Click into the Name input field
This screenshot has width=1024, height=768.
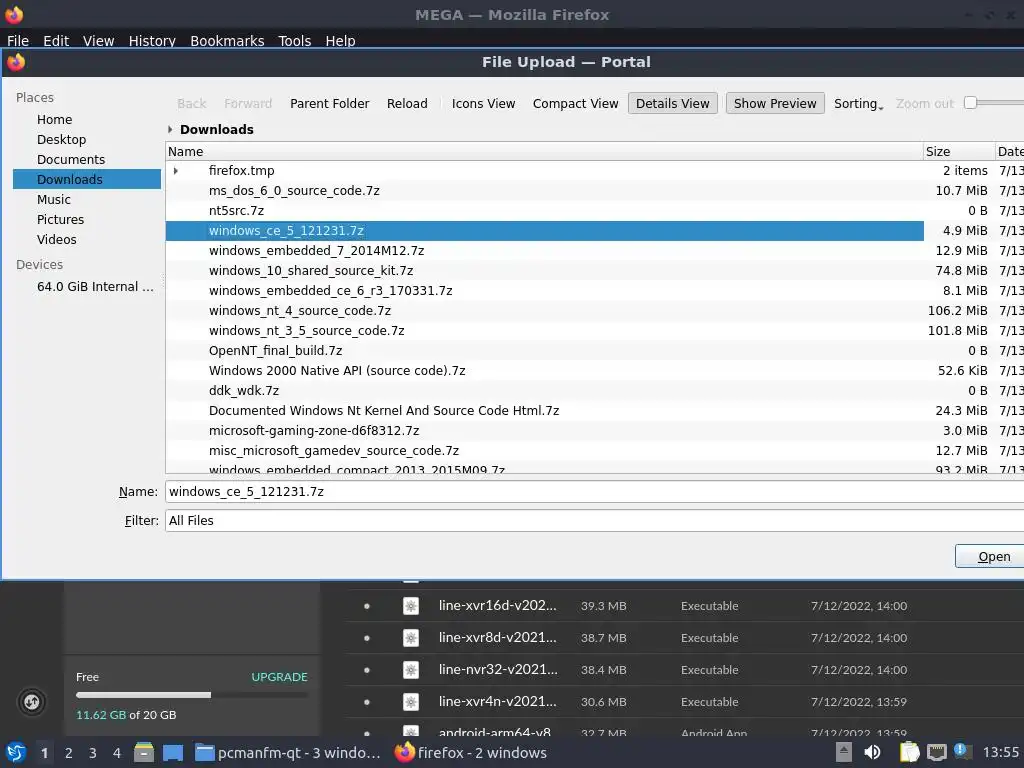[x=594, y=492]
